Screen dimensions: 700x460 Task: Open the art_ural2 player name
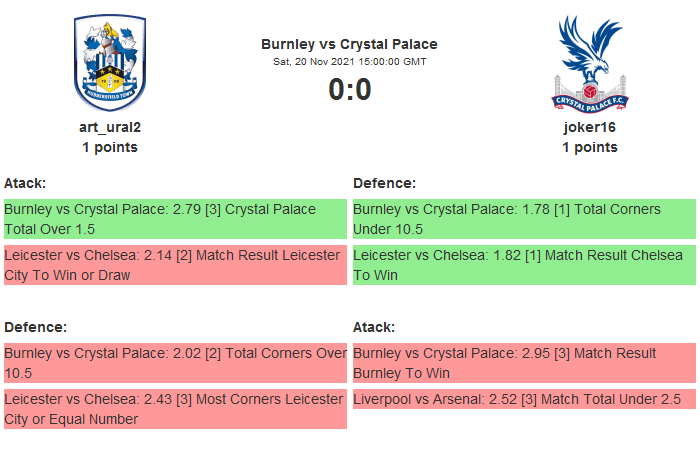[110, 127]
